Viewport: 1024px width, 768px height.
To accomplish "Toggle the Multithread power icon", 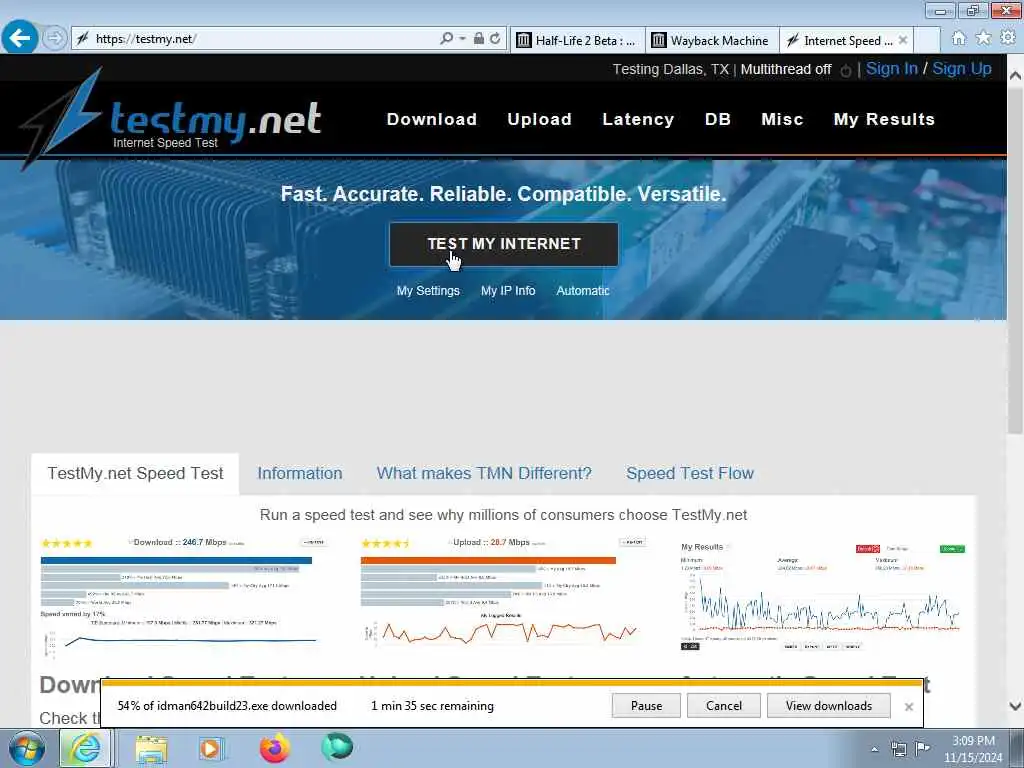I will 846,70.
